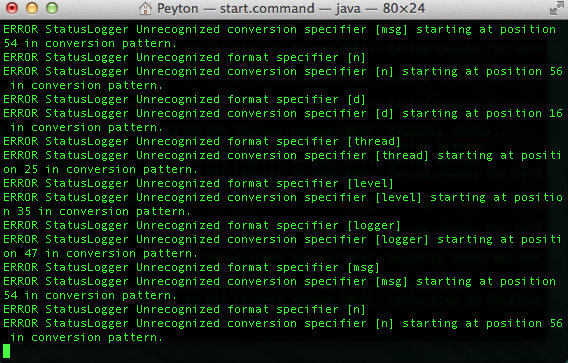Click the home folder proxy icon in title bar
568x363 pixels.
(x=146, y=8)
